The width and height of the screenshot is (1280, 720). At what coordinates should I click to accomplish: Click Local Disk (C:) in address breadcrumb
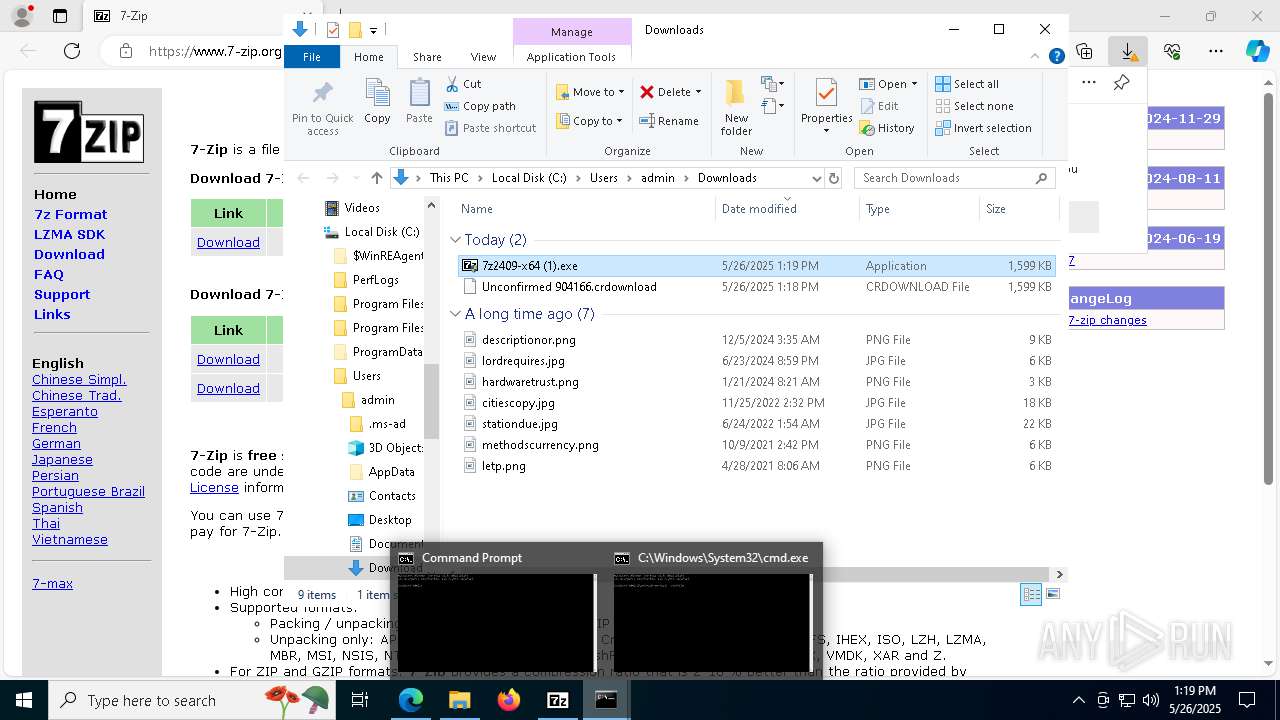(529, 178)
